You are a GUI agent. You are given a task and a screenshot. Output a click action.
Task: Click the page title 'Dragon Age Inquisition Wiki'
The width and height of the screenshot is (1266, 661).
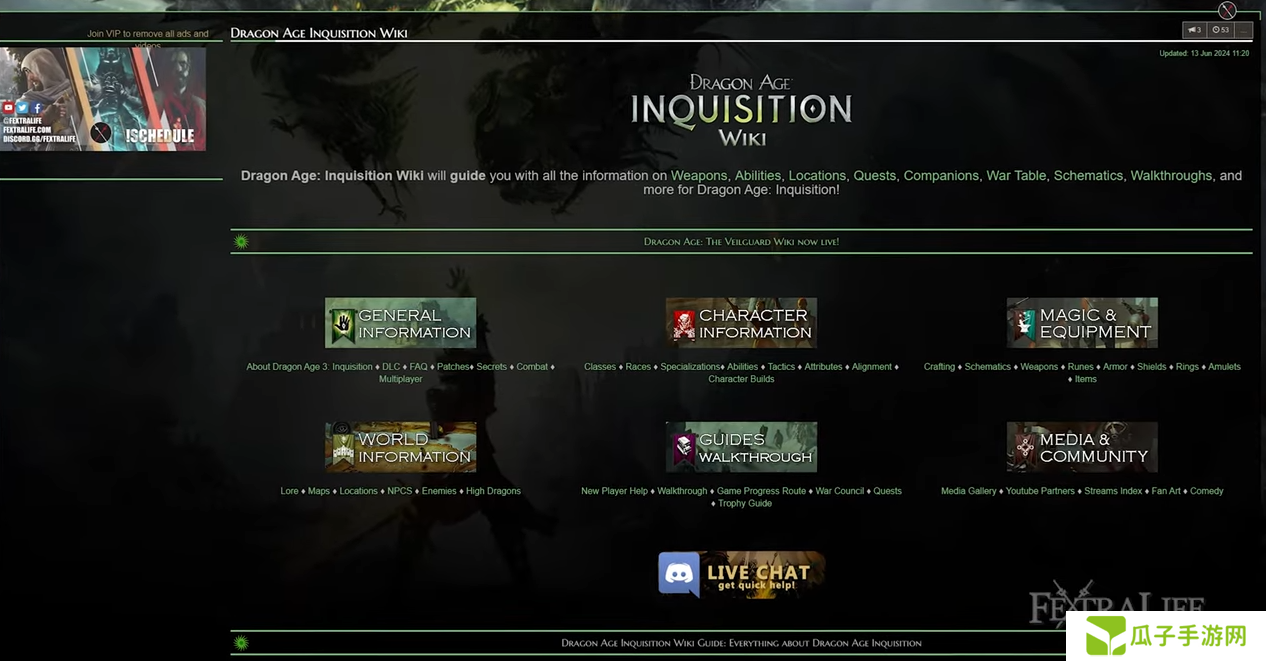(319, 33)
